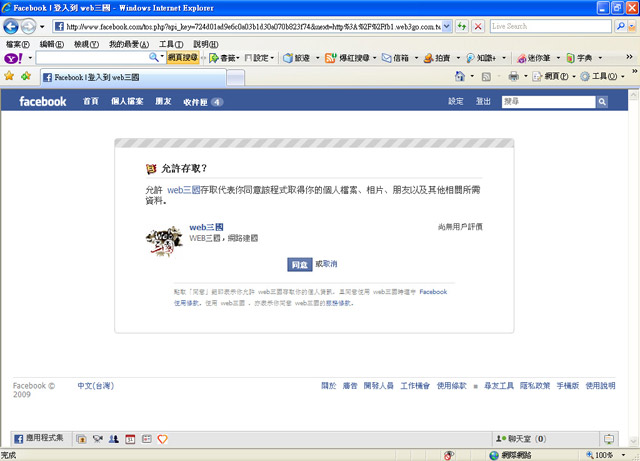Open the 工具(T) menu
This screenshot has height=461, width=640.
tap(171, 44)
